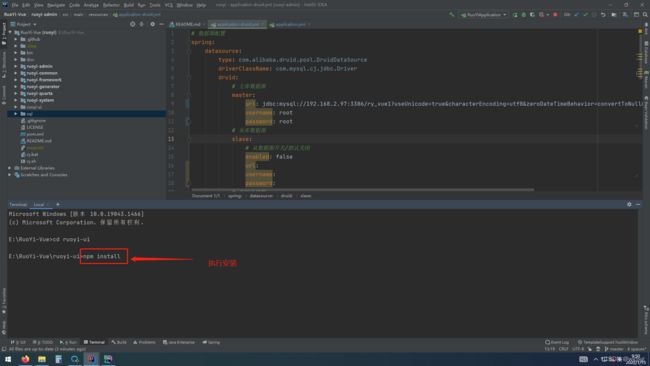Click the locate target icon in Project panel
Screen dimensions: 650x366
(x=133, y=24)
